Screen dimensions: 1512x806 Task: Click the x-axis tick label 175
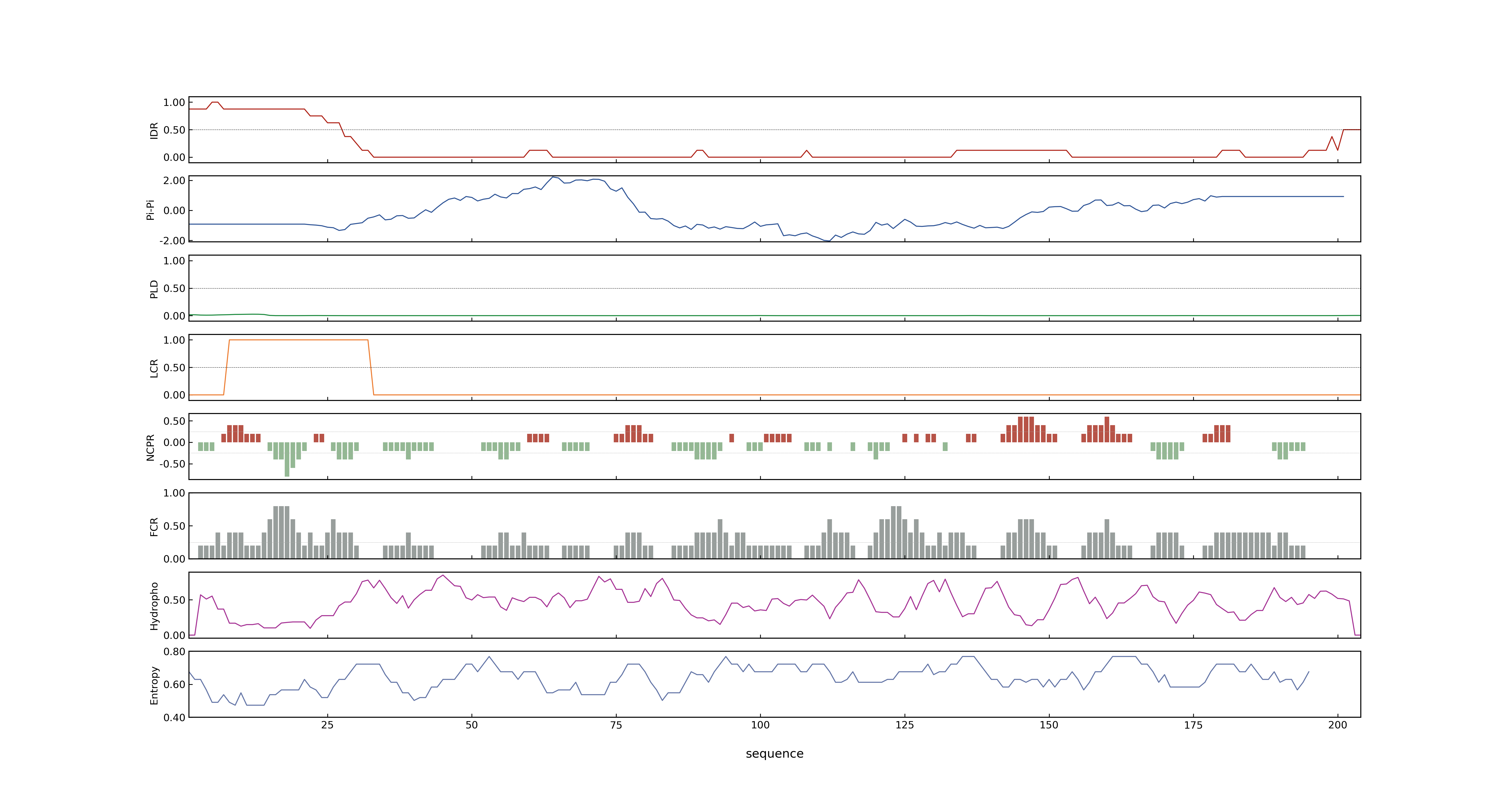1193,725
